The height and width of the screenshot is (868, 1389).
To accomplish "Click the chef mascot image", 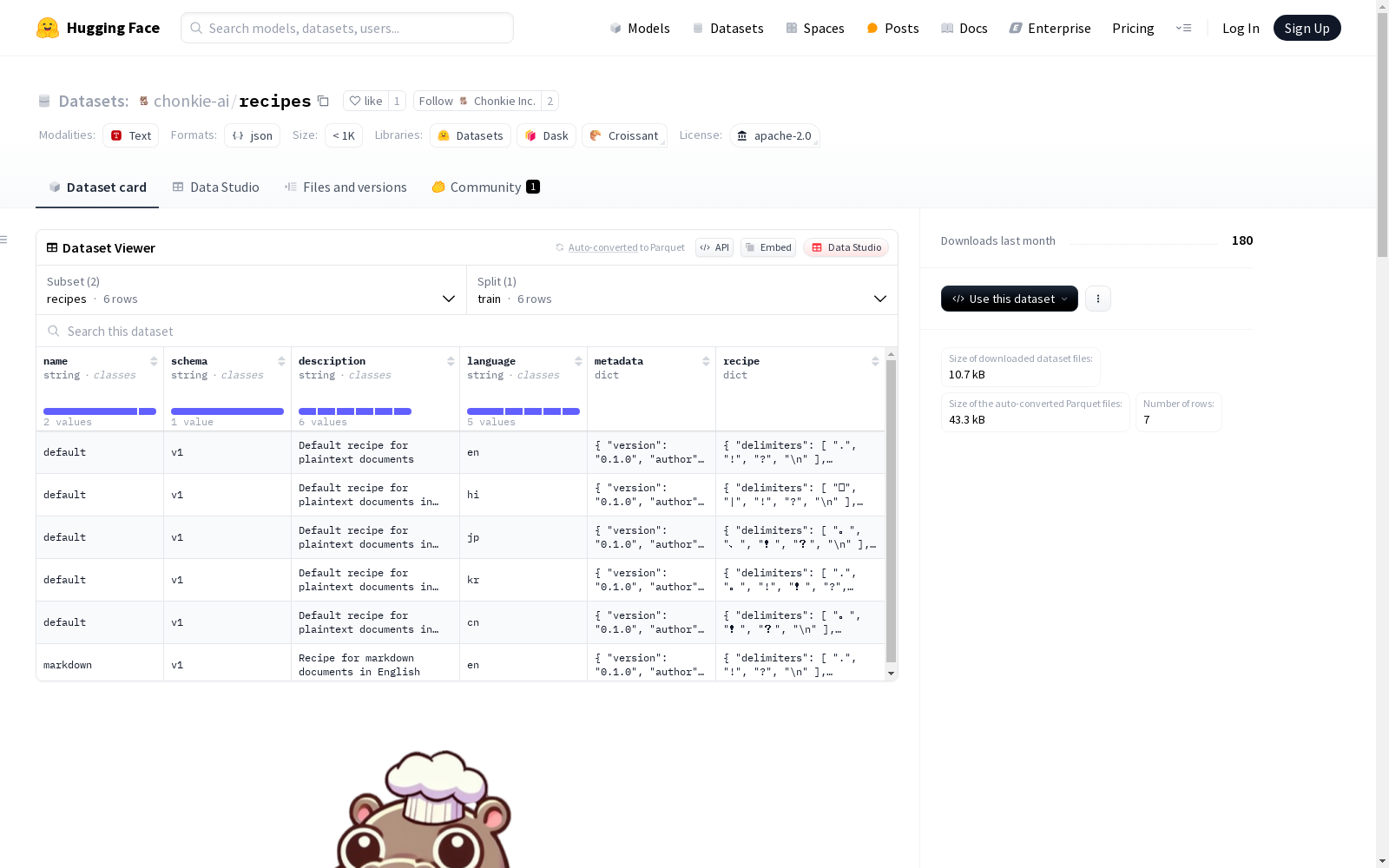I will pyautogui.click(x=423, y=809).
